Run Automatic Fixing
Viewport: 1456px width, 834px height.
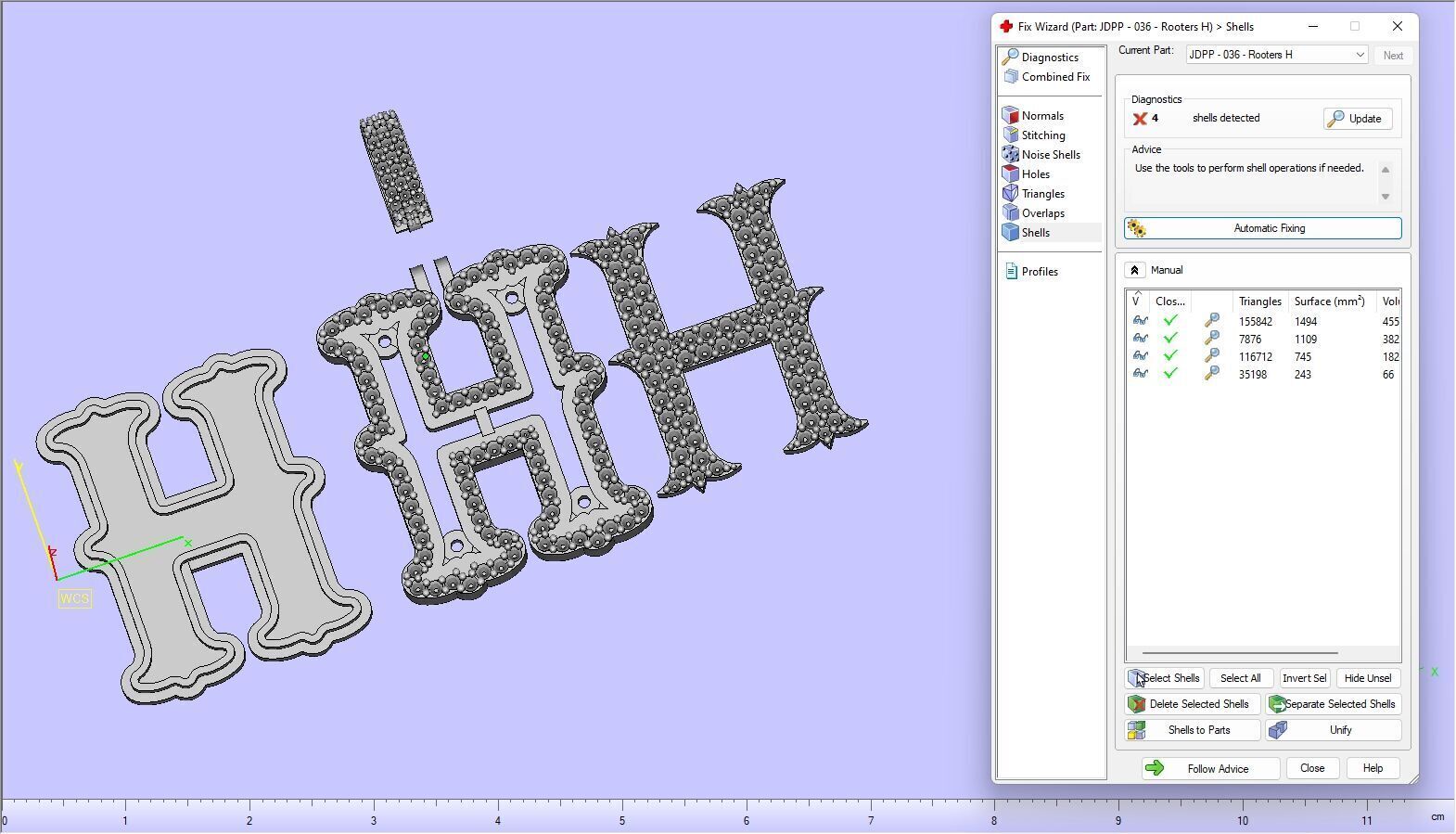[1263, 228]
